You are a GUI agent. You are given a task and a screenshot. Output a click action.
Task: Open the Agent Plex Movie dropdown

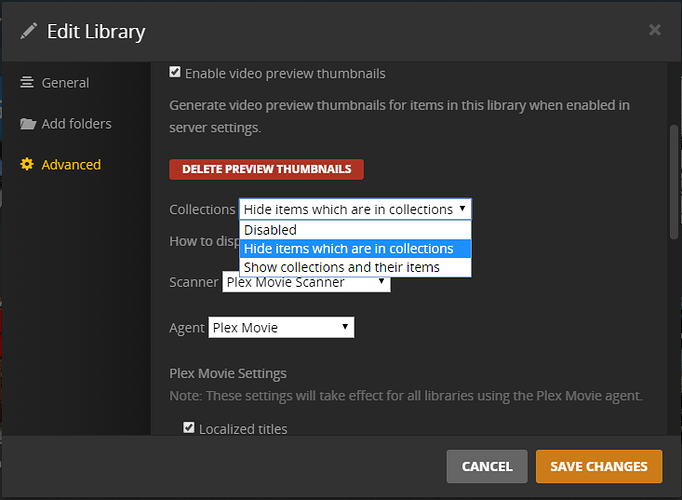281,328
